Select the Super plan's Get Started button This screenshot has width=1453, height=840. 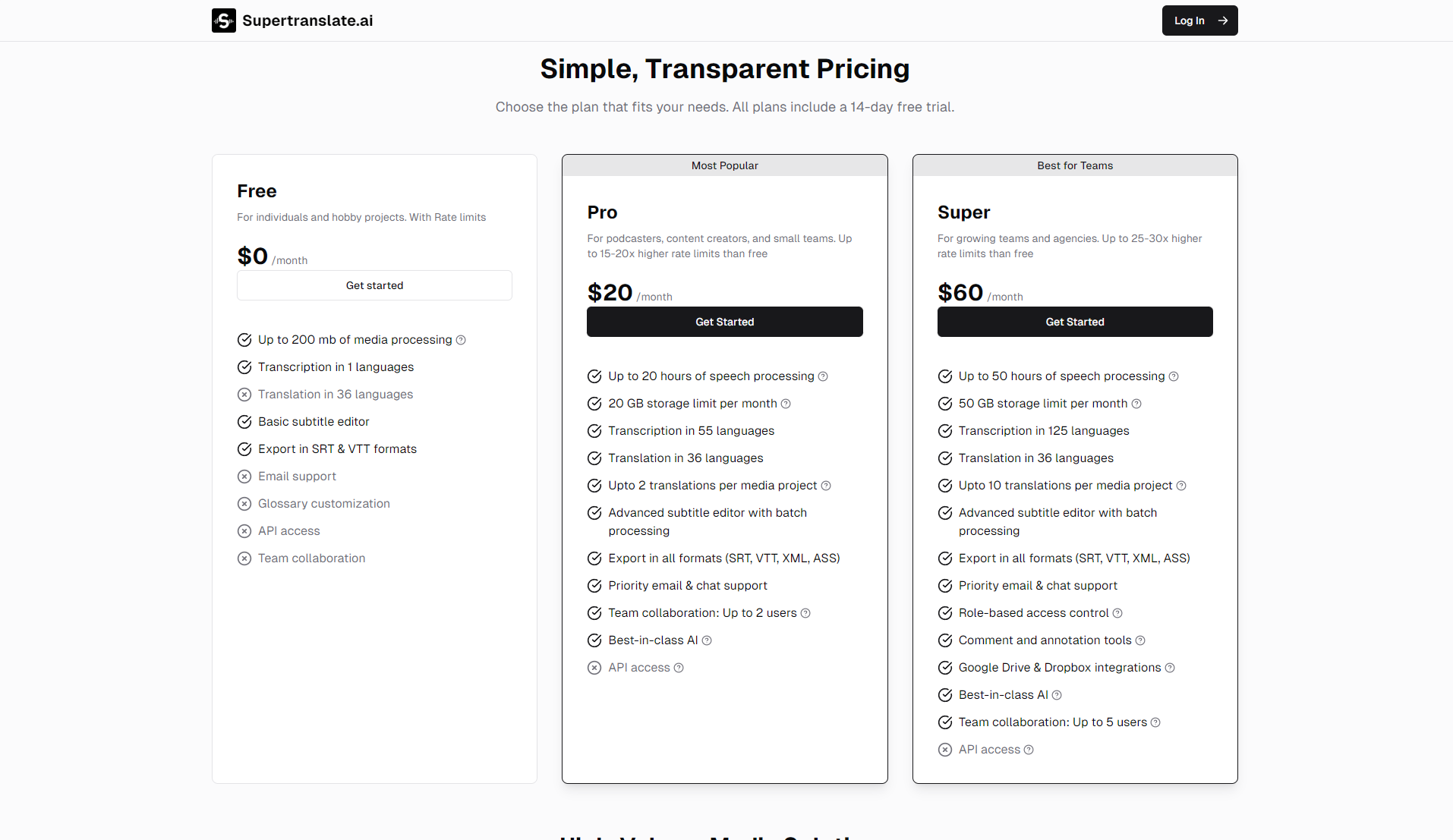(x=1075, y=321)
